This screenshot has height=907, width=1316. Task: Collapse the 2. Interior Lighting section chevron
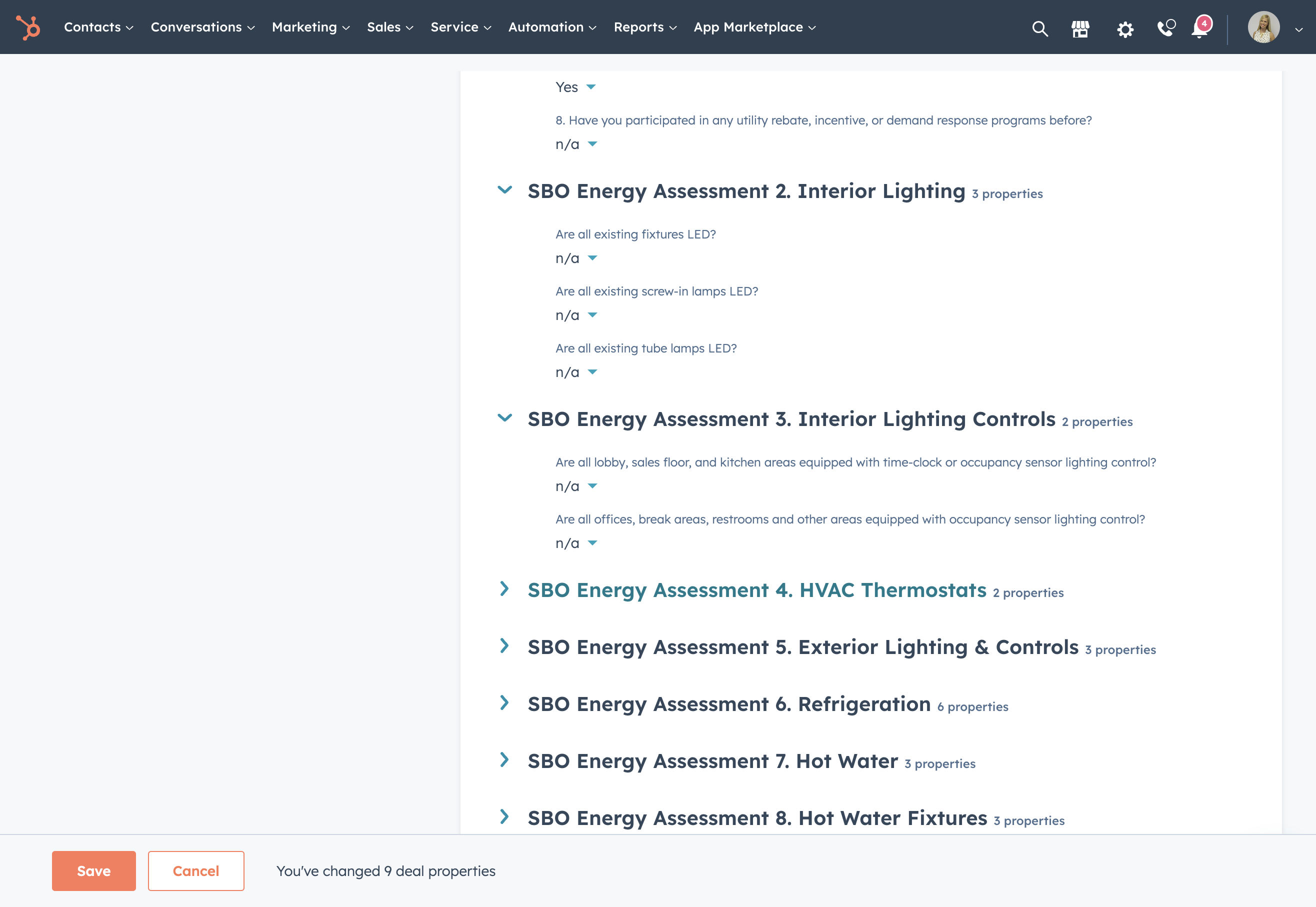504,190
